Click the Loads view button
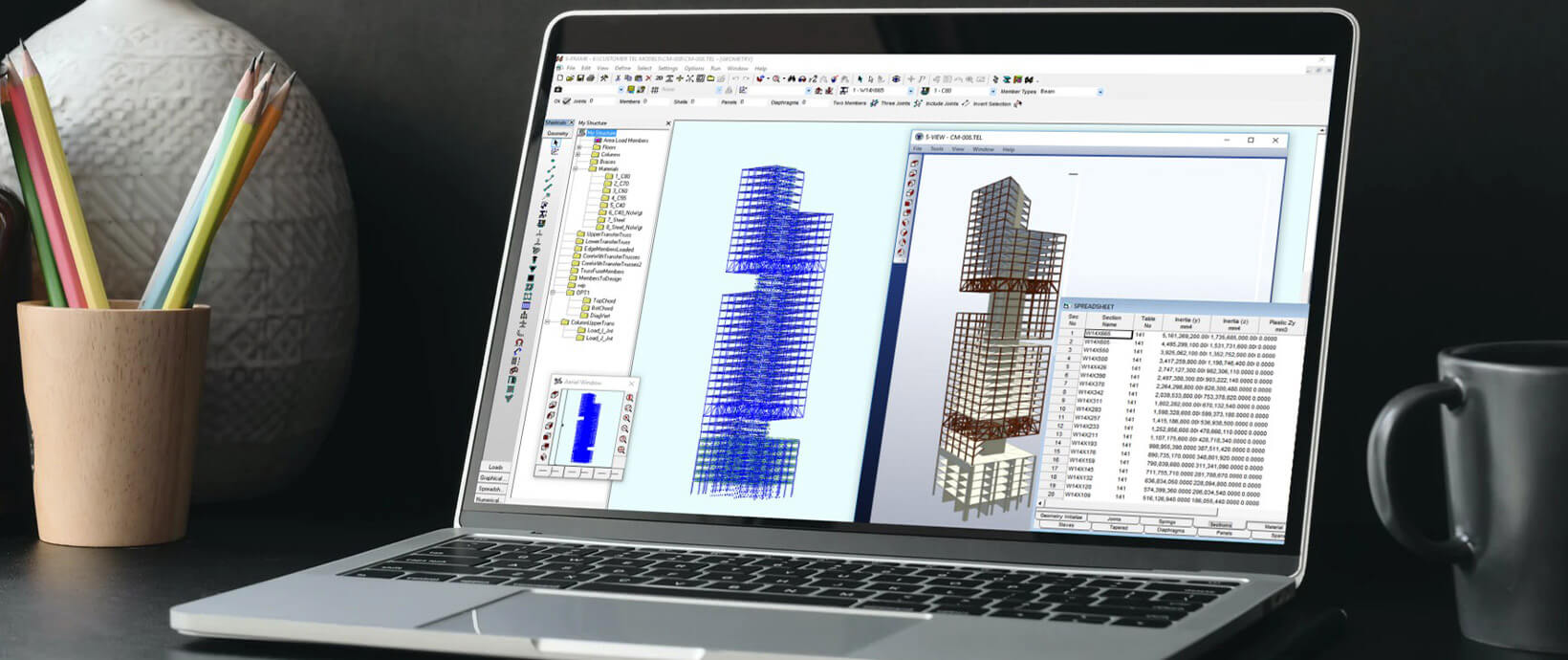1568x660 pixels. coord(493,467)
